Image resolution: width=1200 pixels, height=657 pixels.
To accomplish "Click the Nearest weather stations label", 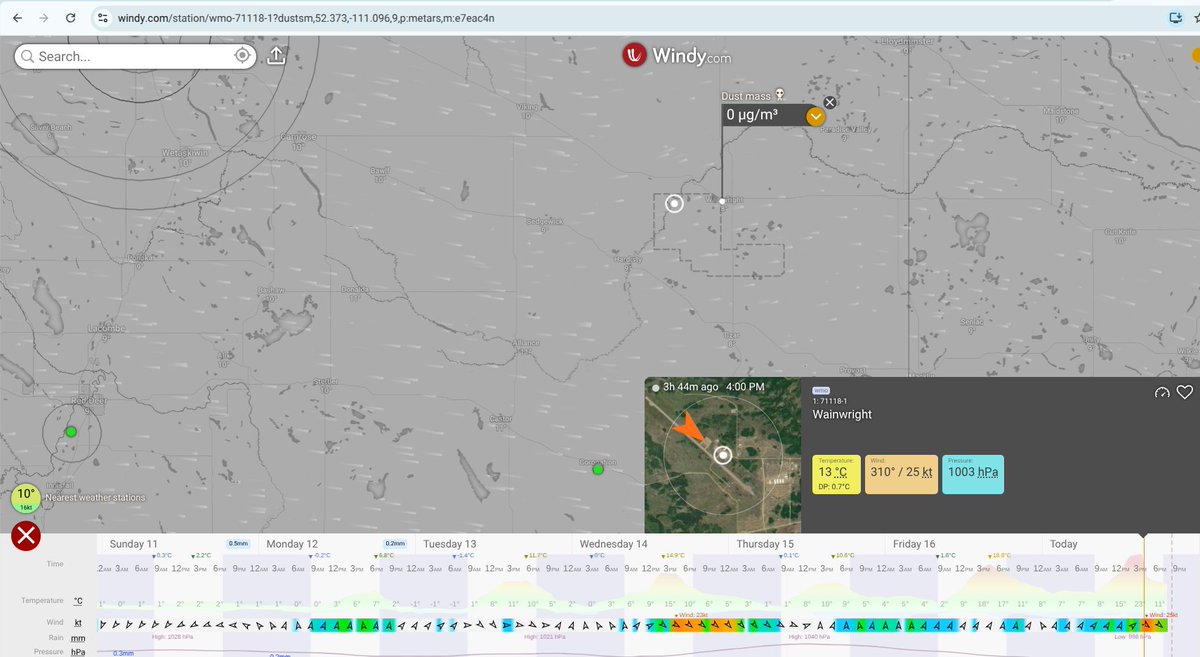I will (x=95, y=498).
